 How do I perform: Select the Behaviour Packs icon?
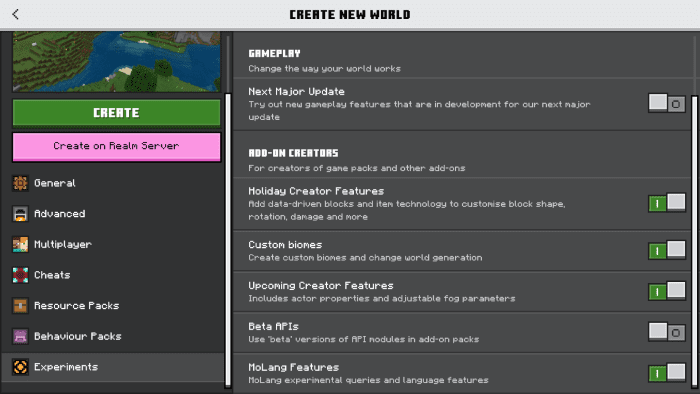tap(20, 336)
